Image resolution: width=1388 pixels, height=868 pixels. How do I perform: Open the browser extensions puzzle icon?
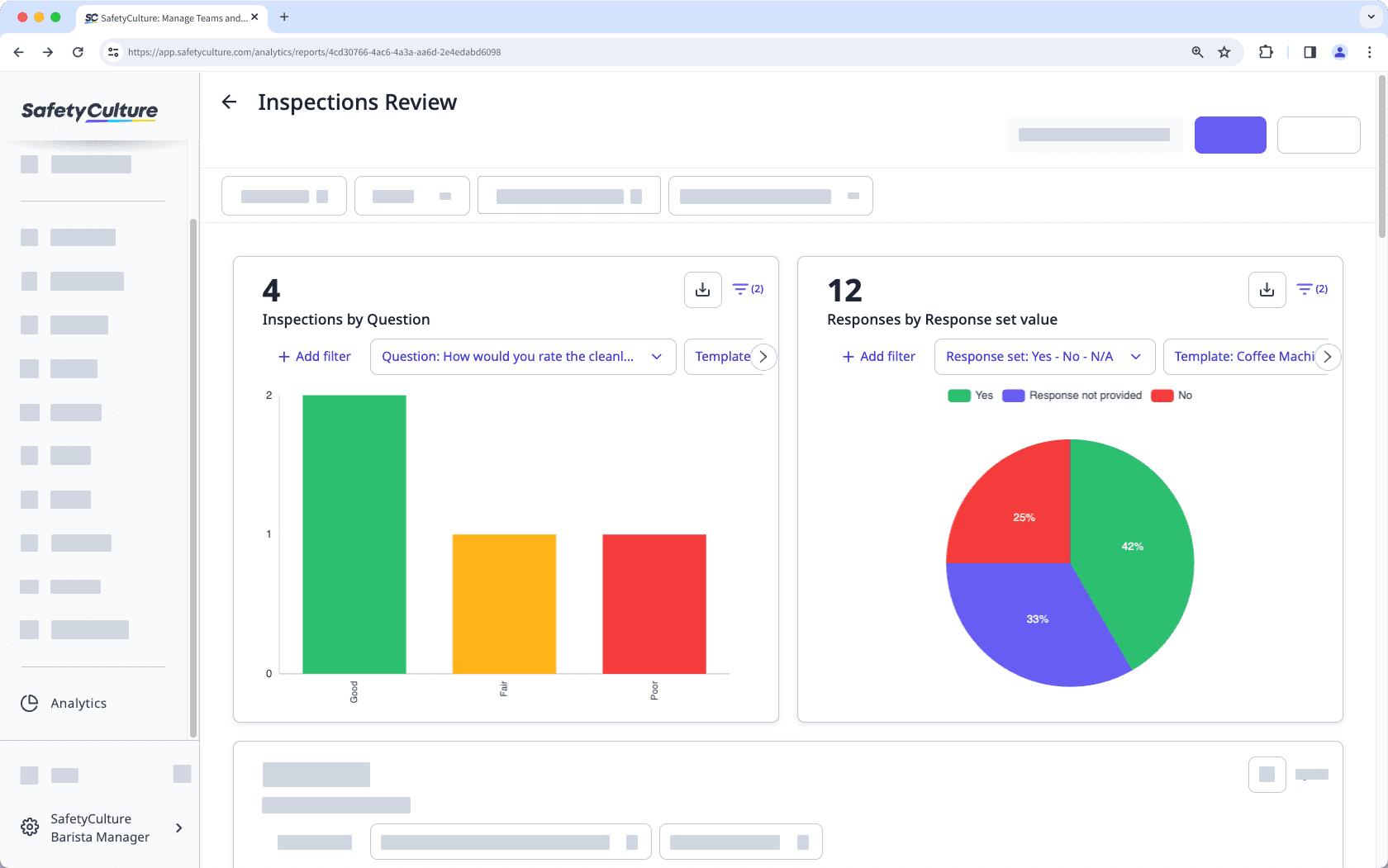[x=1266, y=51]
